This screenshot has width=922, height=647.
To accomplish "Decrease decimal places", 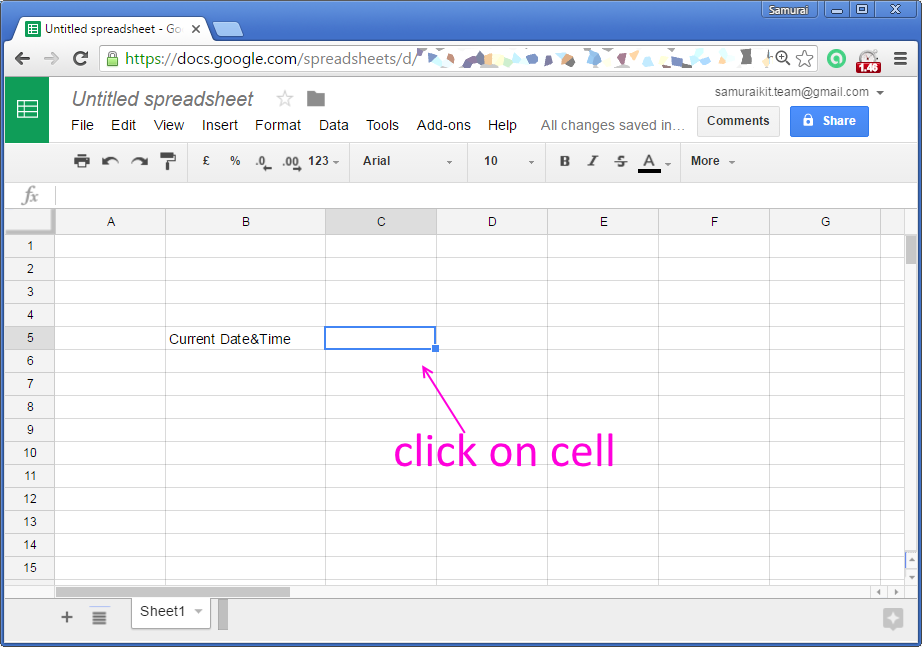I will pyautogui.click(x=263, y=162).
